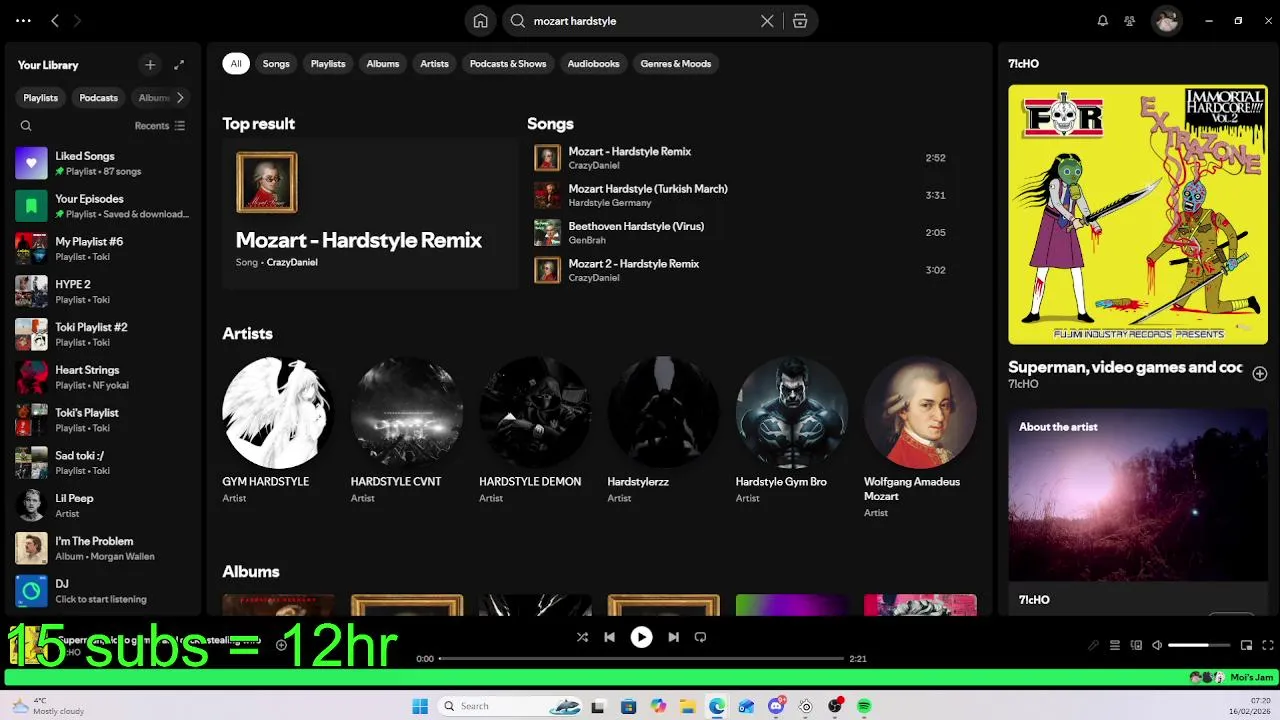
Task: Switch to the Audiobooks filter
Action: [x=593, y=64]
